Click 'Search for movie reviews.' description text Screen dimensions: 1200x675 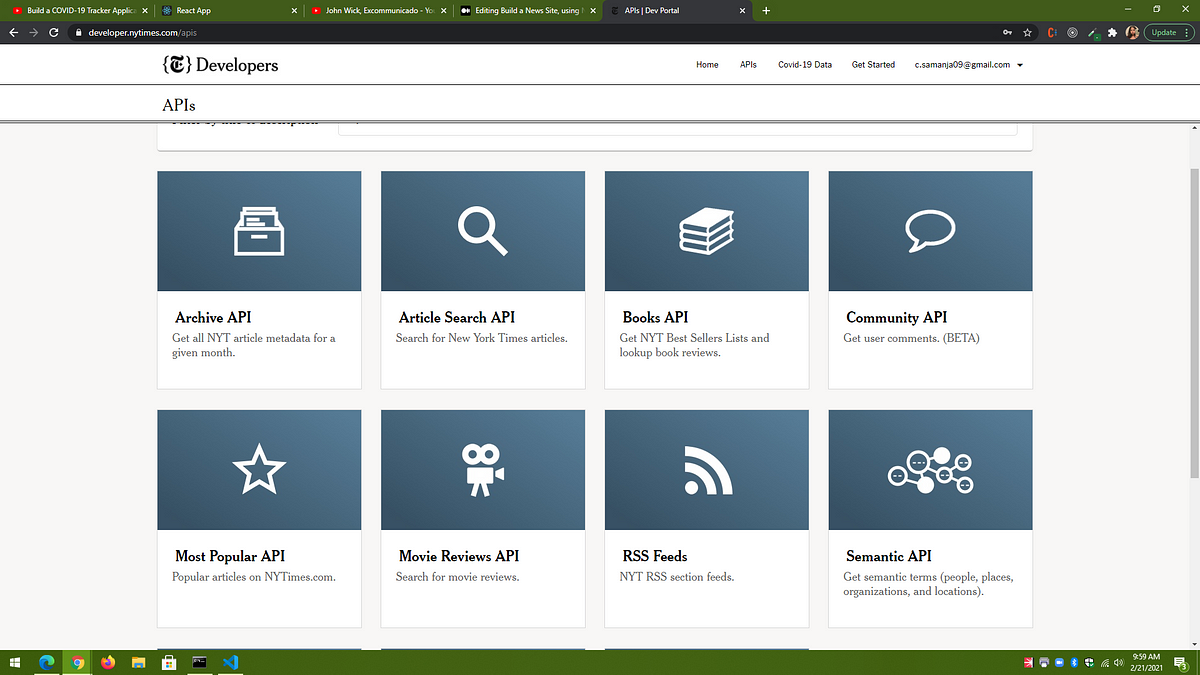tap(457, 577)
